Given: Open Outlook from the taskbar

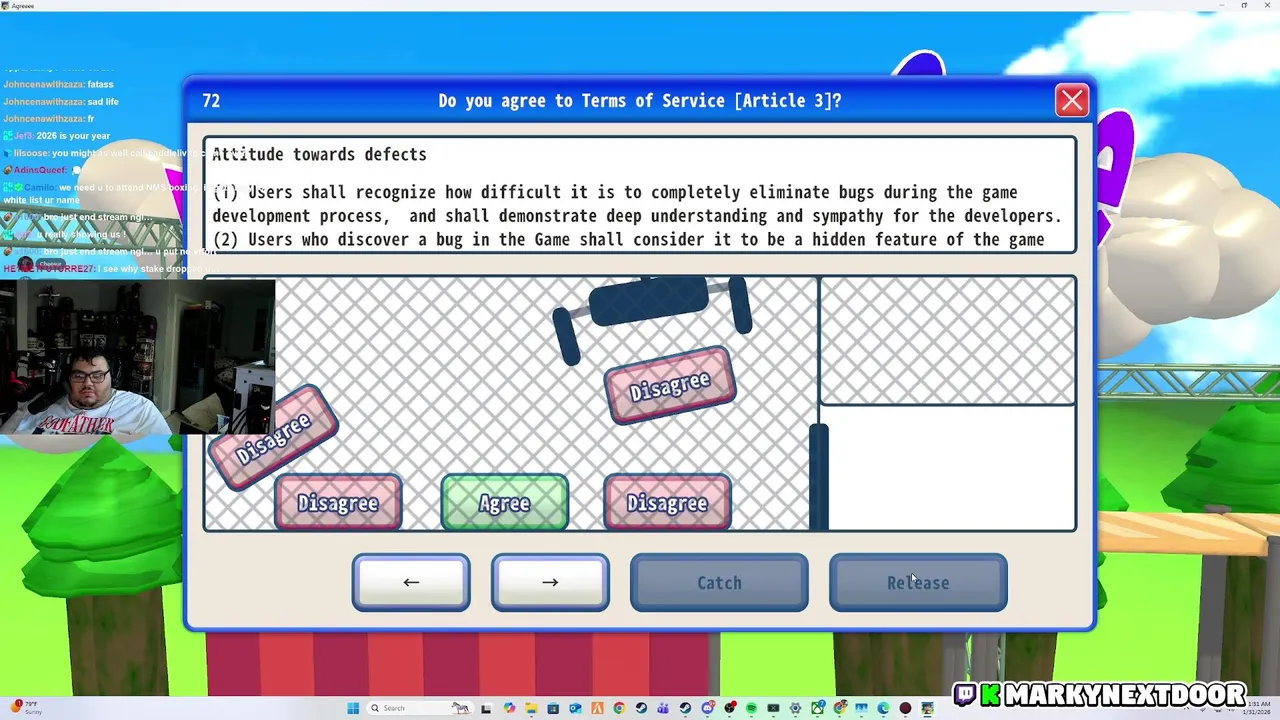Looking at the screenshot, I should (574, 708).
